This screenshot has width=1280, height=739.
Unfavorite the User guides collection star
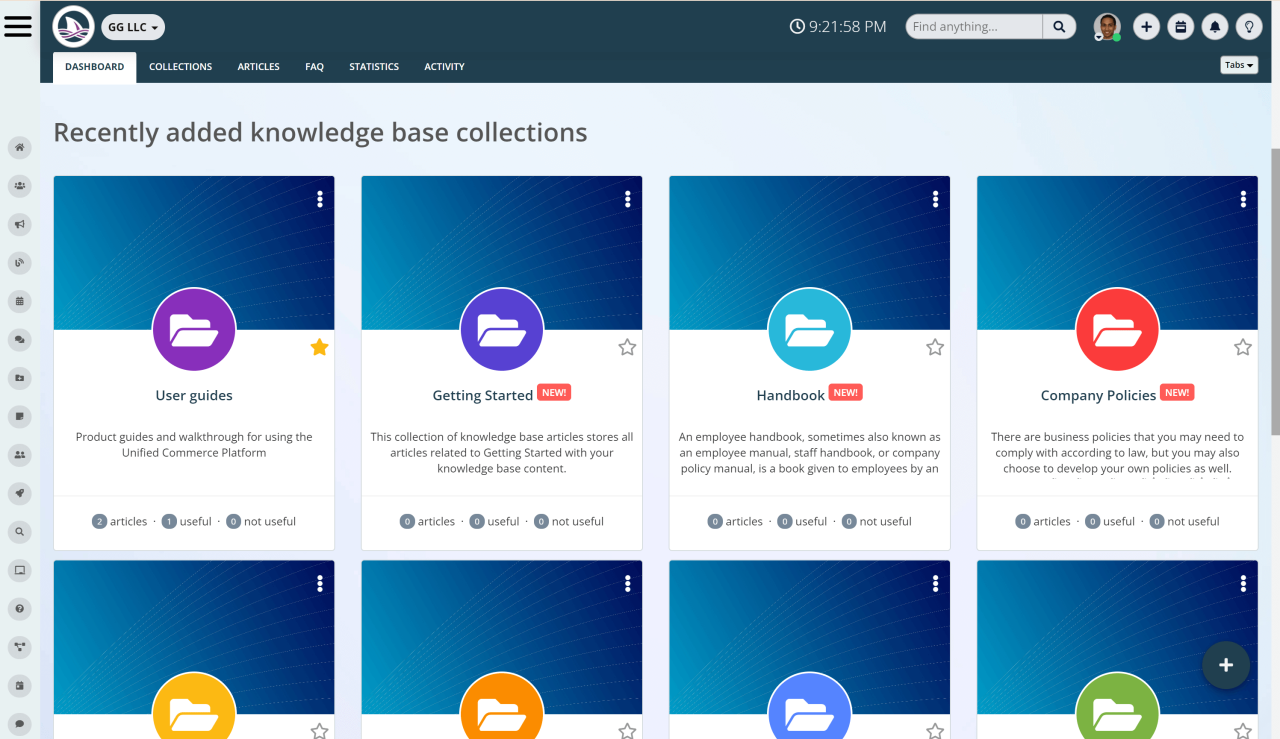[319, 347]
